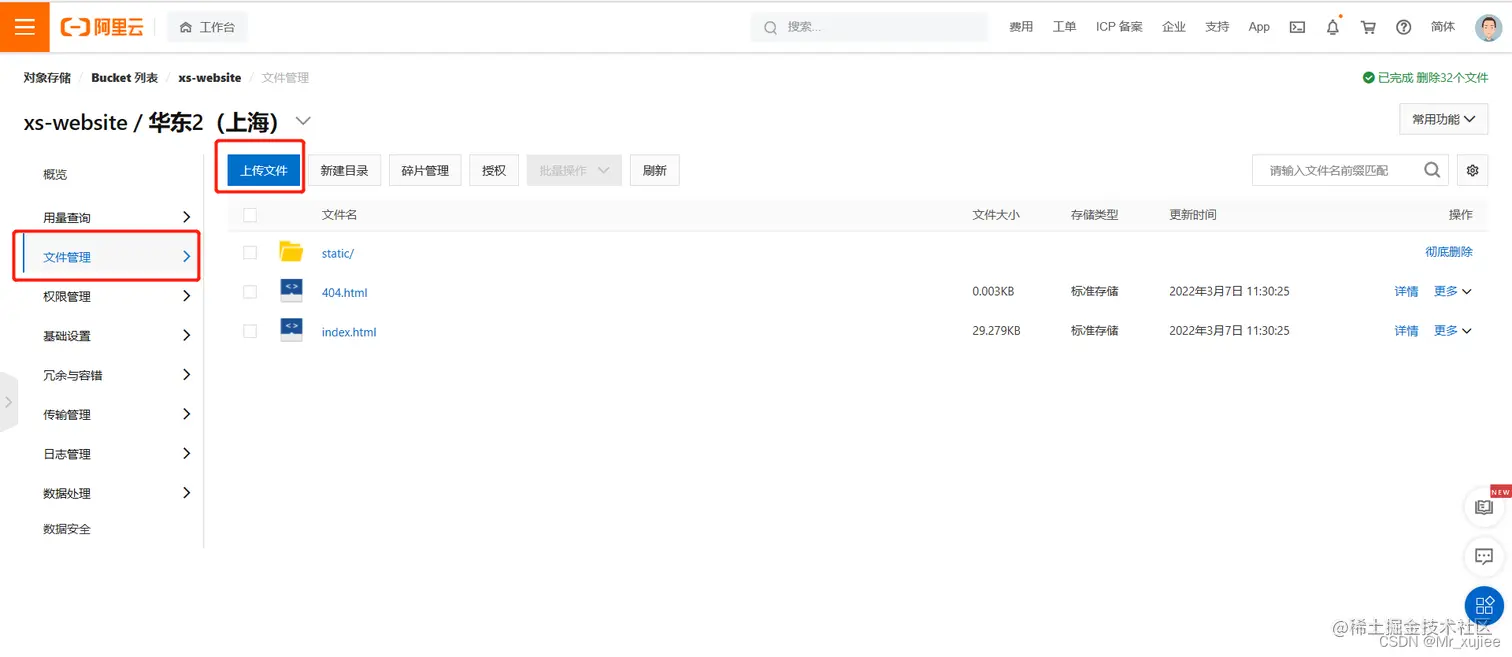The image size is (1512, 657).
Task: Open 详情 for index.html
Action: pos(1406,330)
